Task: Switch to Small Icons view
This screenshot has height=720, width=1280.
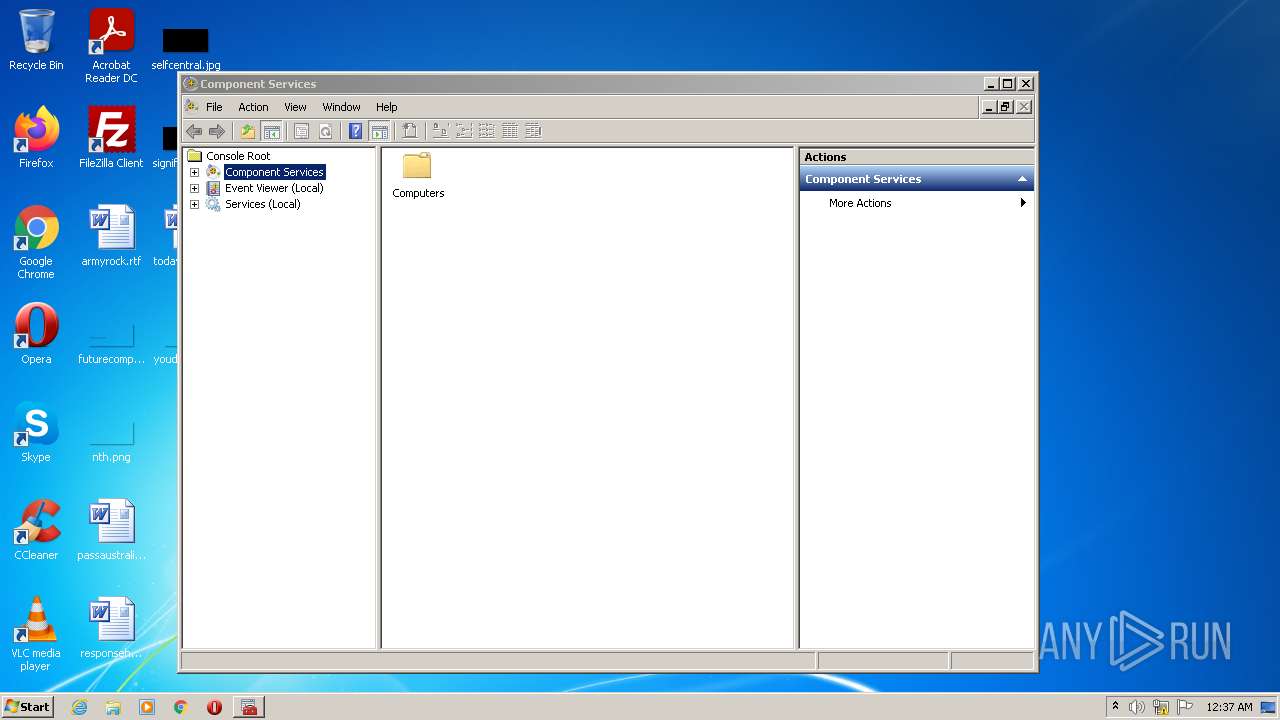Action: point(463,131)
